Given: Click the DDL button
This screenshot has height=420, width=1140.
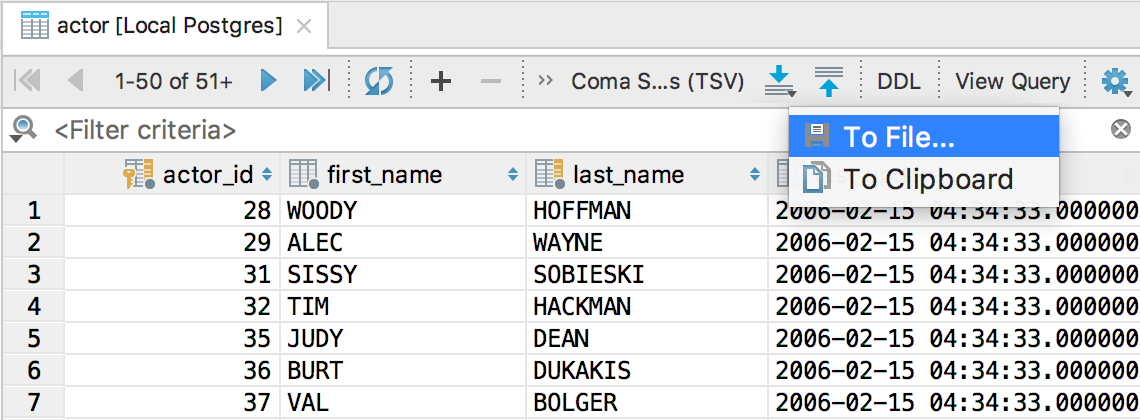Looking at the screenshot, I should [899, 81].
